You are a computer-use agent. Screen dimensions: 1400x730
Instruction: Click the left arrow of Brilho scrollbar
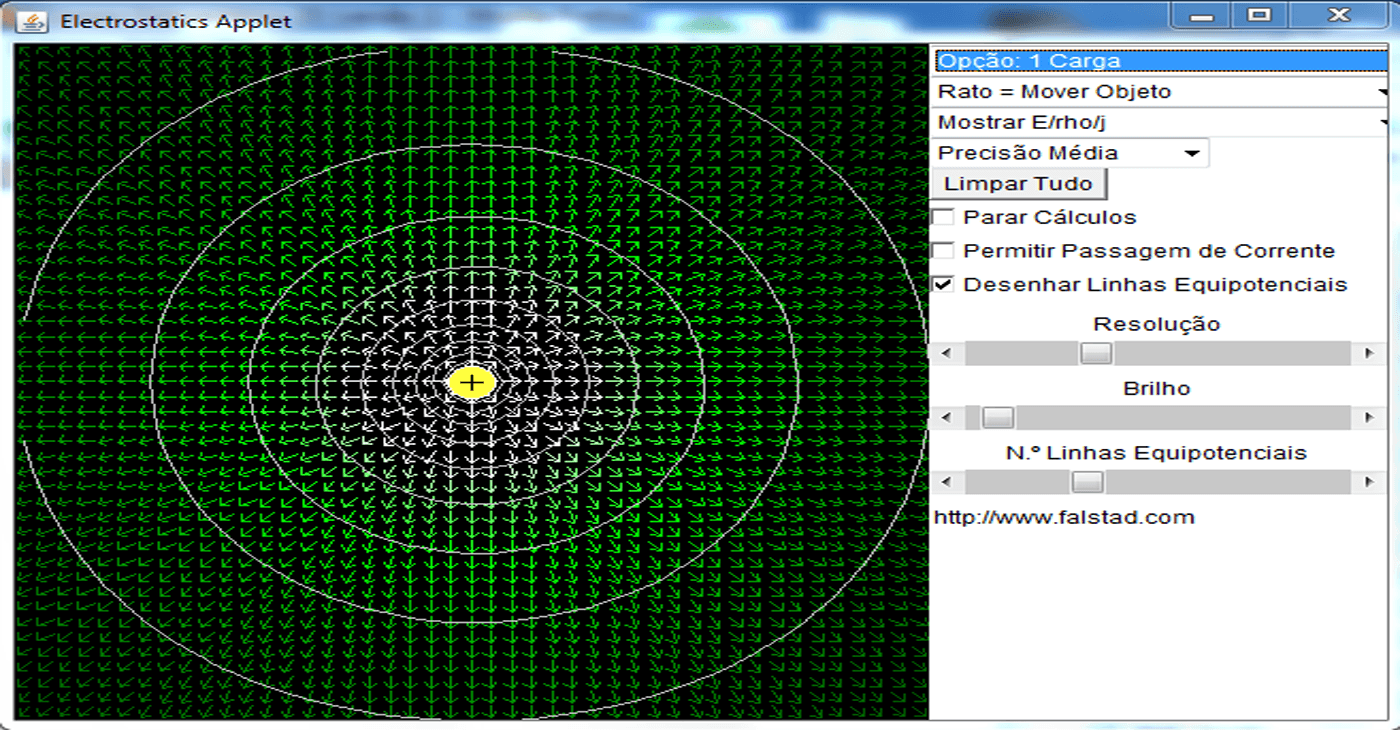click(946, 418)
